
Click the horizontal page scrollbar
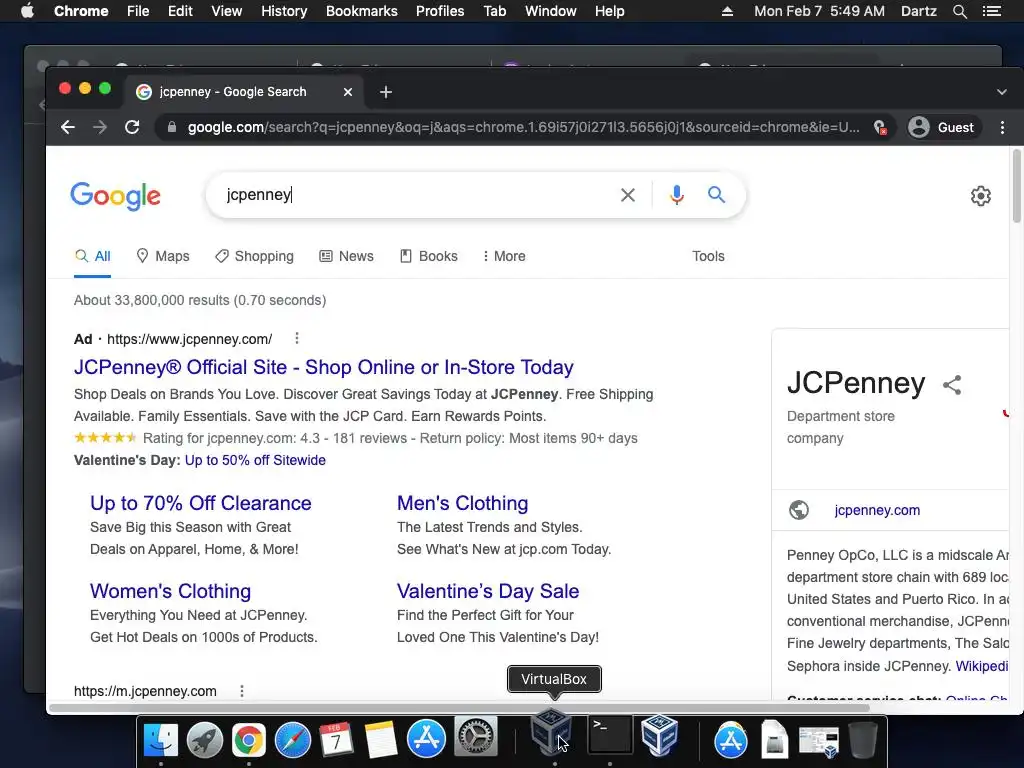point(459,708)
